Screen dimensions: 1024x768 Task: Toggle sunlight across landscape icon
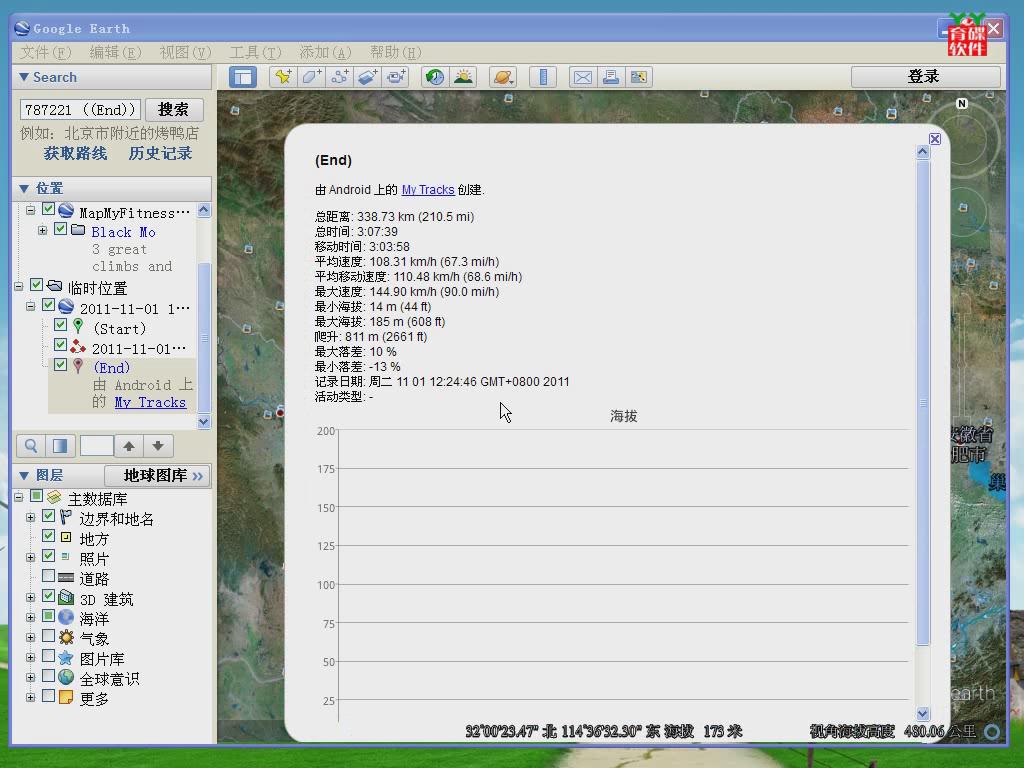point(464,77)
